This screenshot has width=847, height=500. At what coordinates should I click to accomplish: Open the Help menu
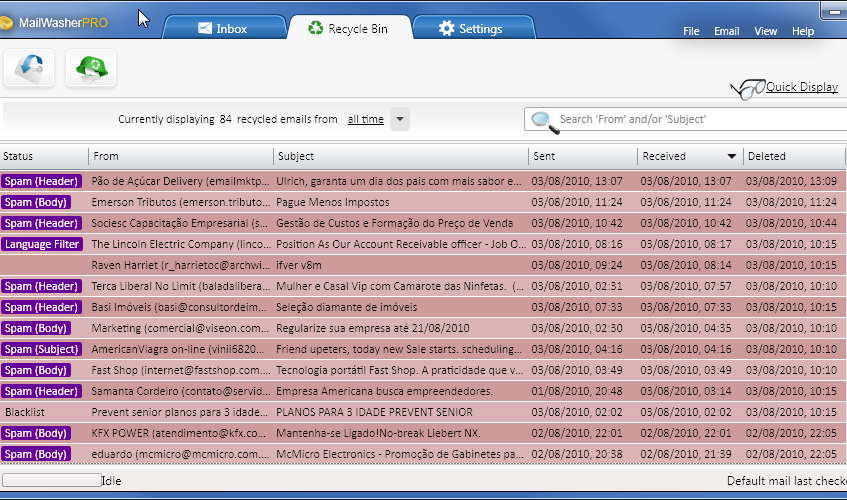803,31
